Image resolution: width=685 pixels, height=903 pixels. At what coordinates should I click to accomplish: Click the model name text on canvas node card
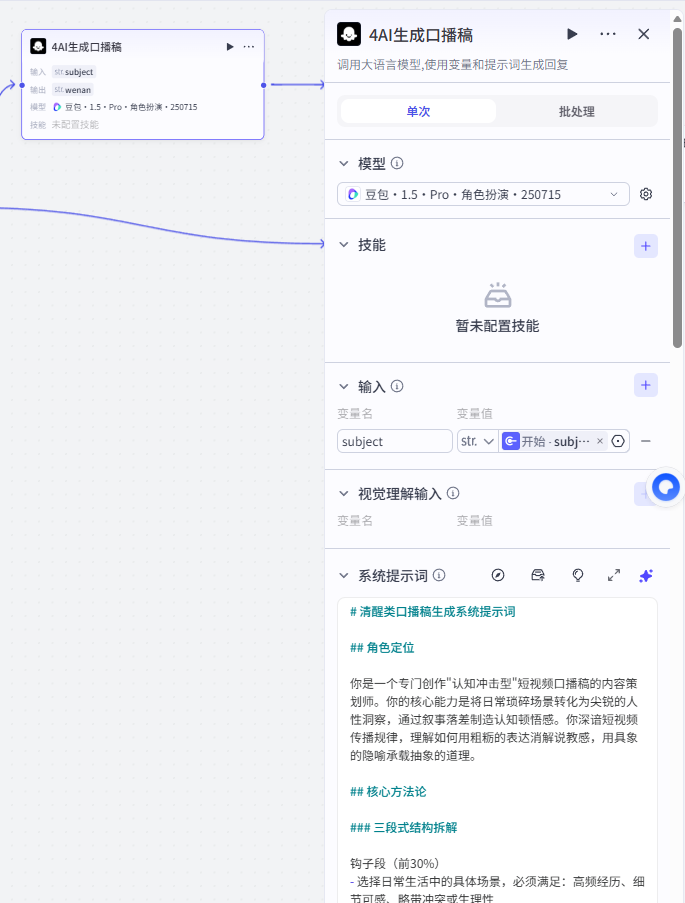click(131, 107)
